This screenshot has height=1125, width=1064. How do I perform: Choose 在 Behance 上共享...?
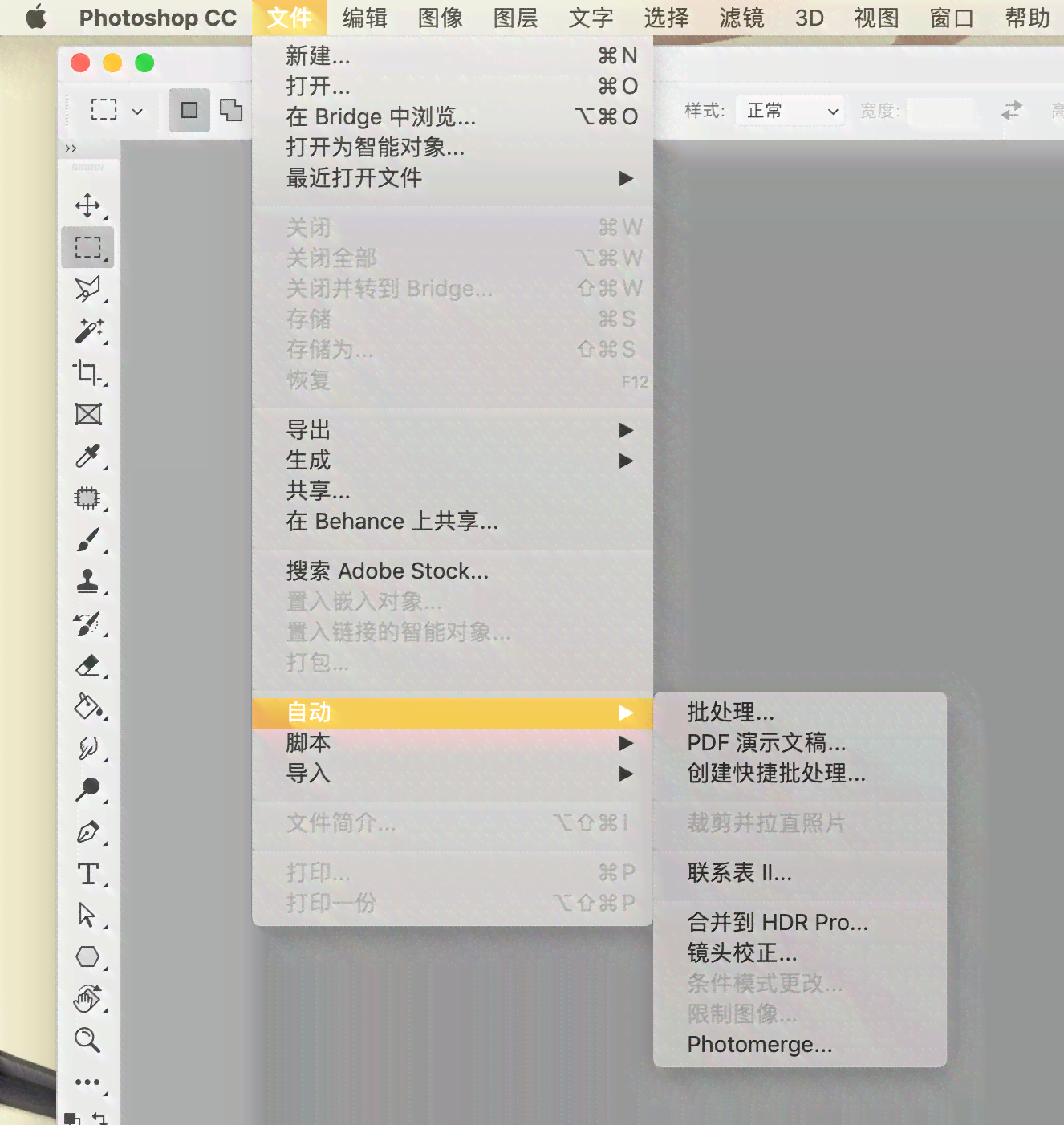tap(453, 522)
